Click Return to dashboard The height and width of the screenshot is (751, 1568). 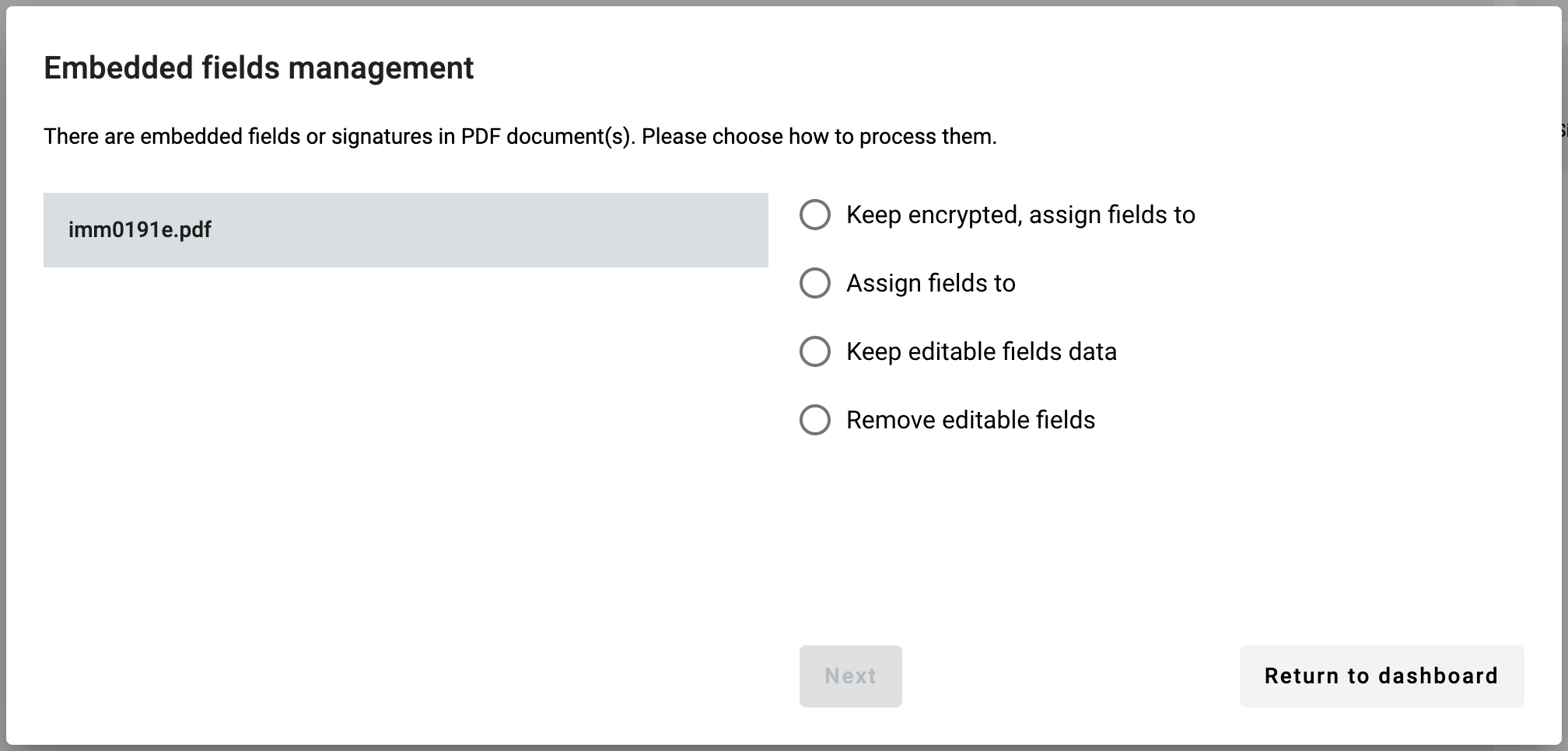pyautogui.click(x=1381, y=676)
